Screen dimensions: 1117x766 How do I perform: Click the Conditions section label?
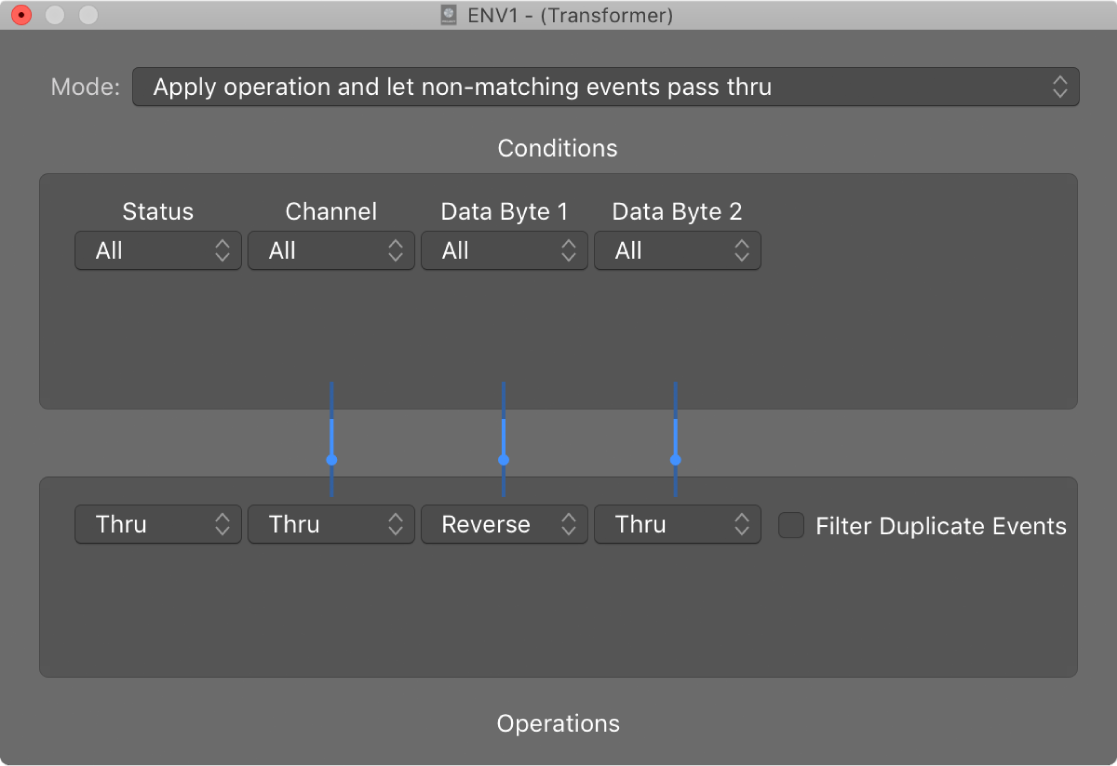click(558, 148)
